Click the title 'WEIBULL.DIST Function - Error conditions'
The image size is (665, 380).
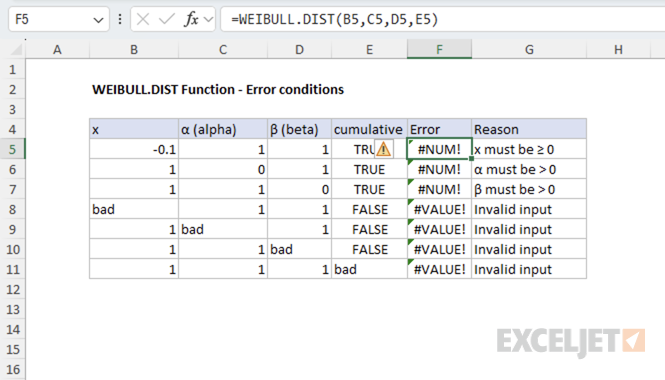pyautogui.click(x=218, y=89)
